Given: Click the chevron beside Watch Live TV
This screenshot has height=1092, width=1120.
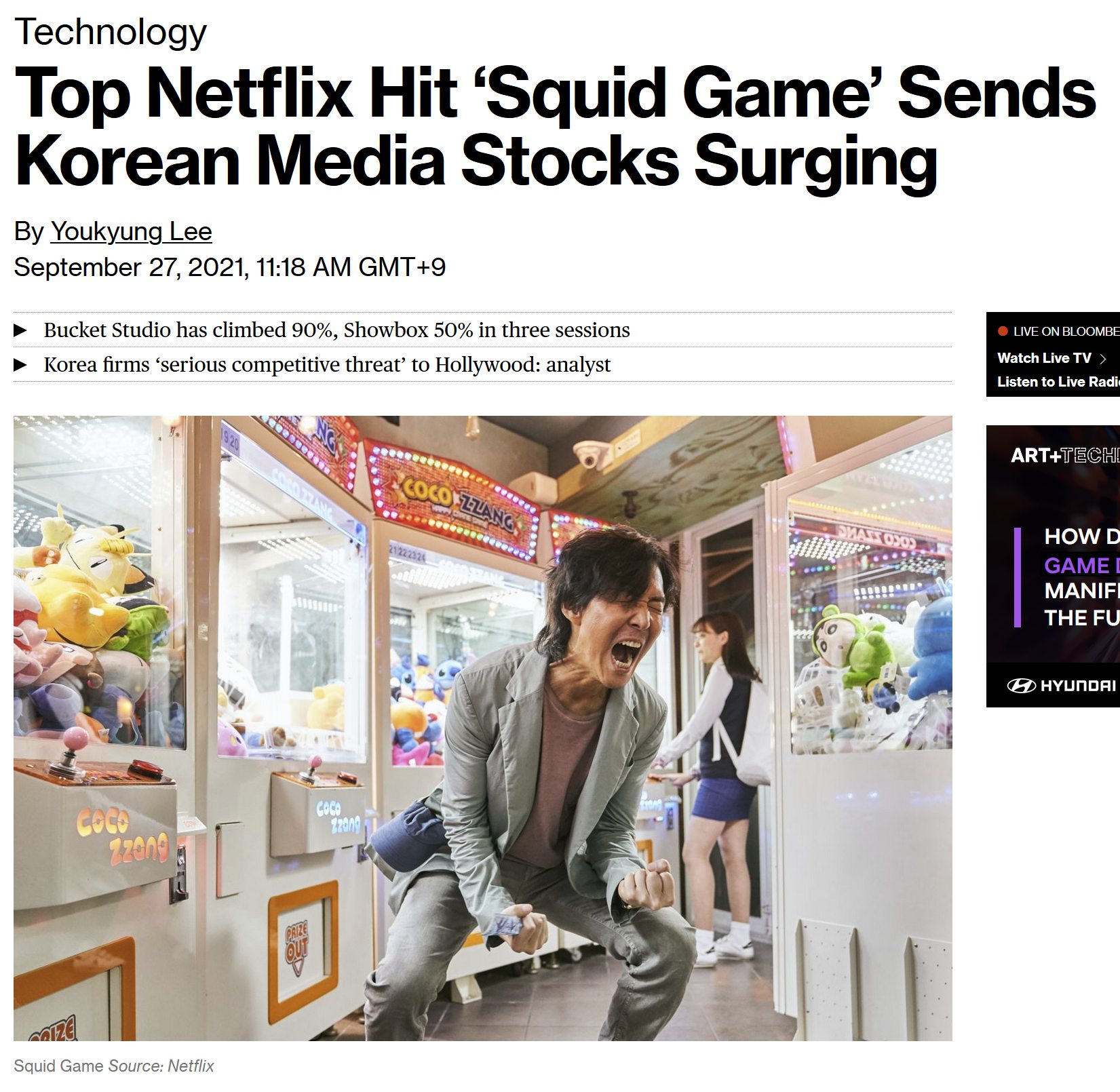Looking at the screenshot, I should pos(1102,359).
